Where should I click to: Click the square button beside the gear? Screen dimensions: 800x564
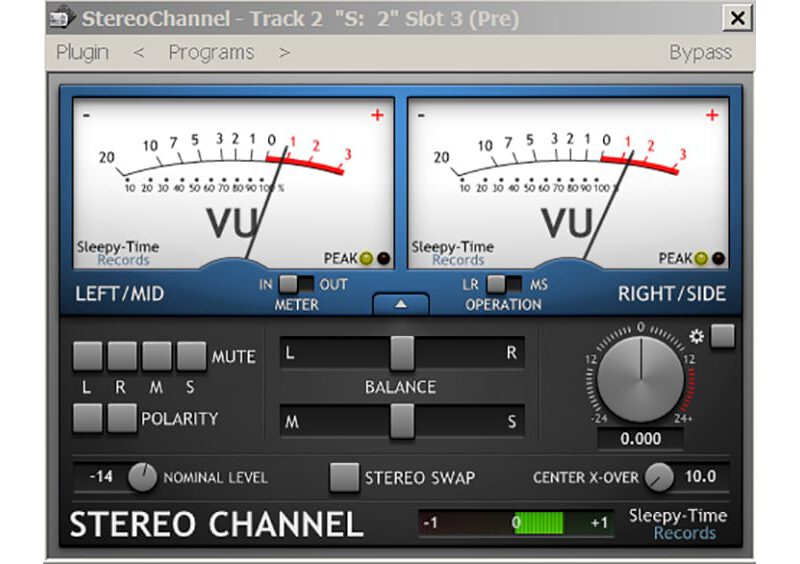pos(722,336)
